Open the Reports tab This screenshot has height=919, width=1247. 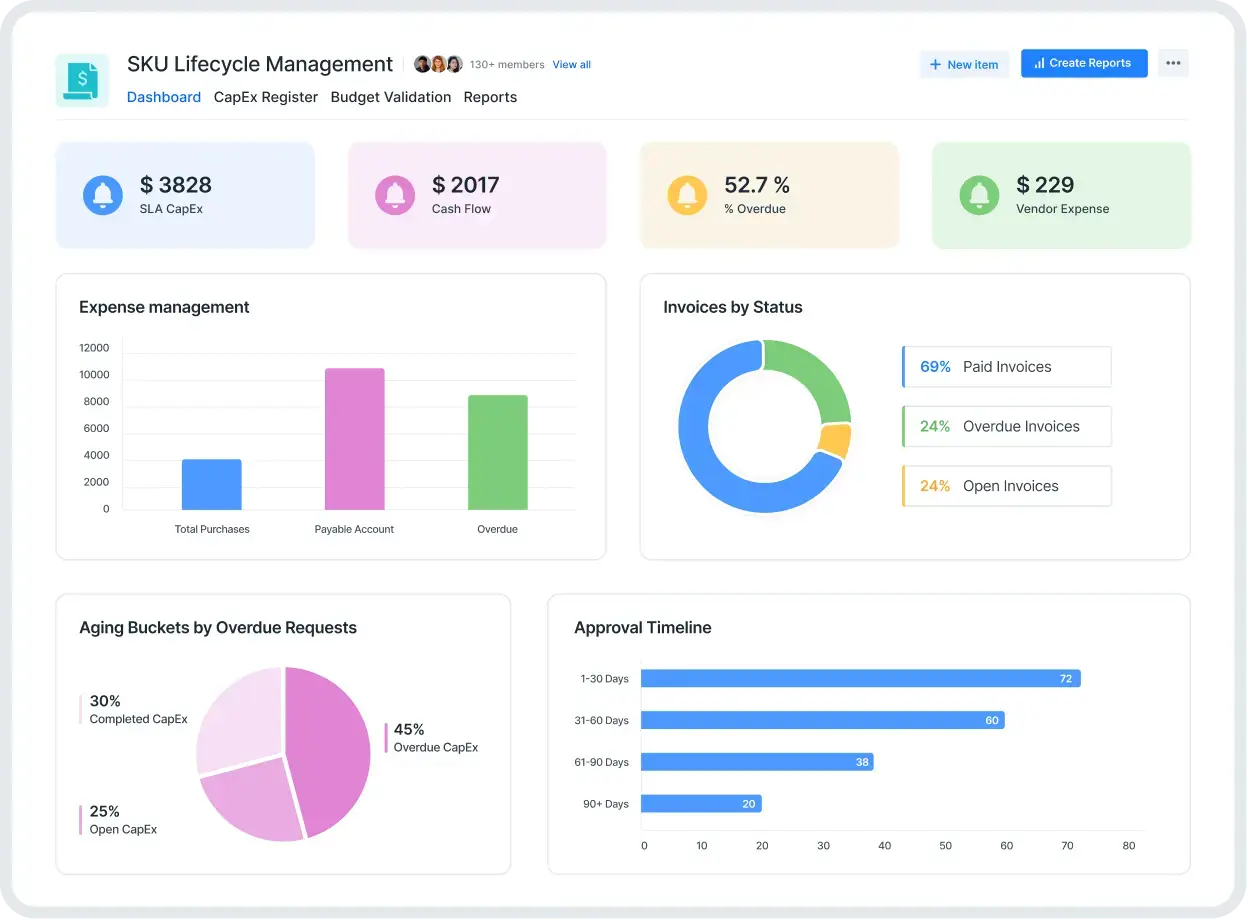click(490, 97)
